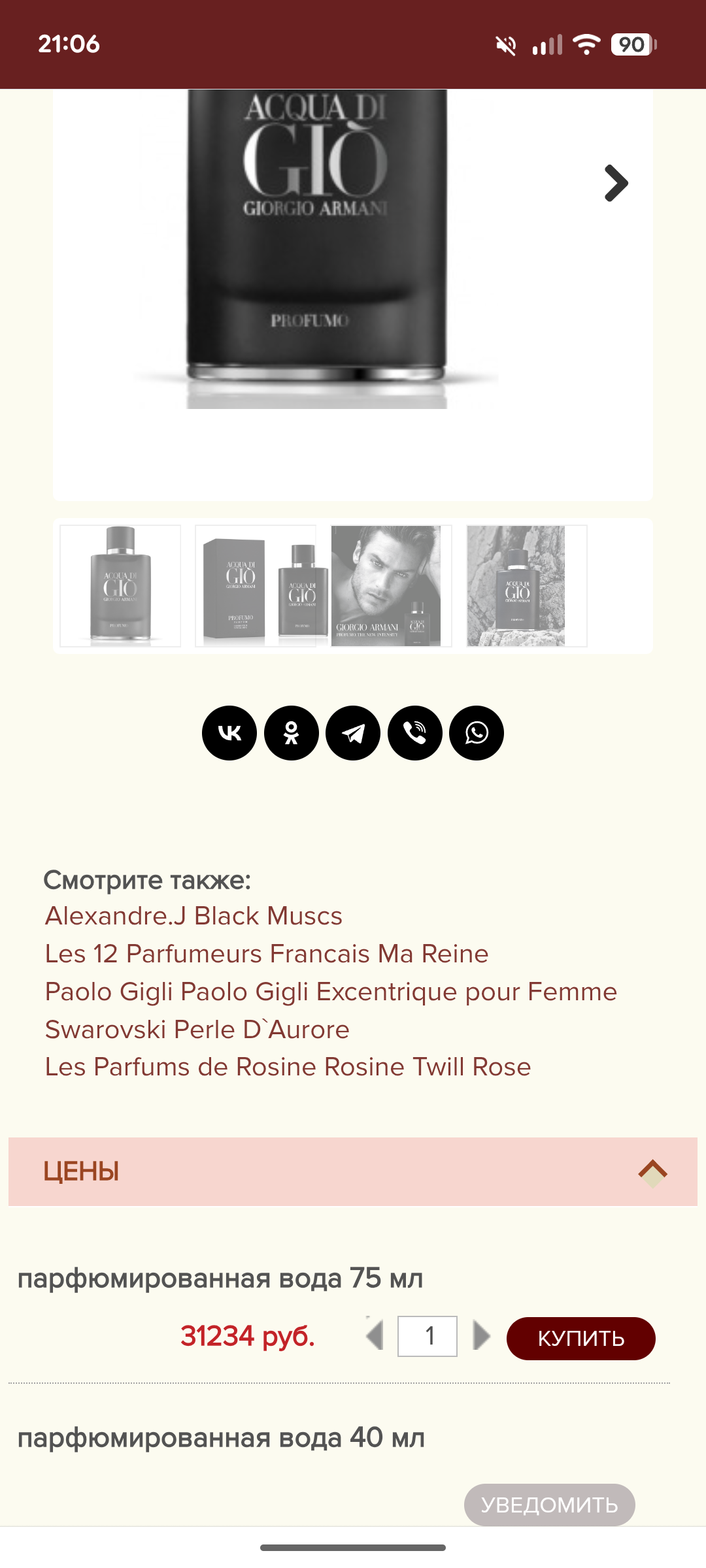Open Les 12 Parfumeurs Francais Ma Reine
This screenshot has height=1568, width=706.
[x=267, y=954]
